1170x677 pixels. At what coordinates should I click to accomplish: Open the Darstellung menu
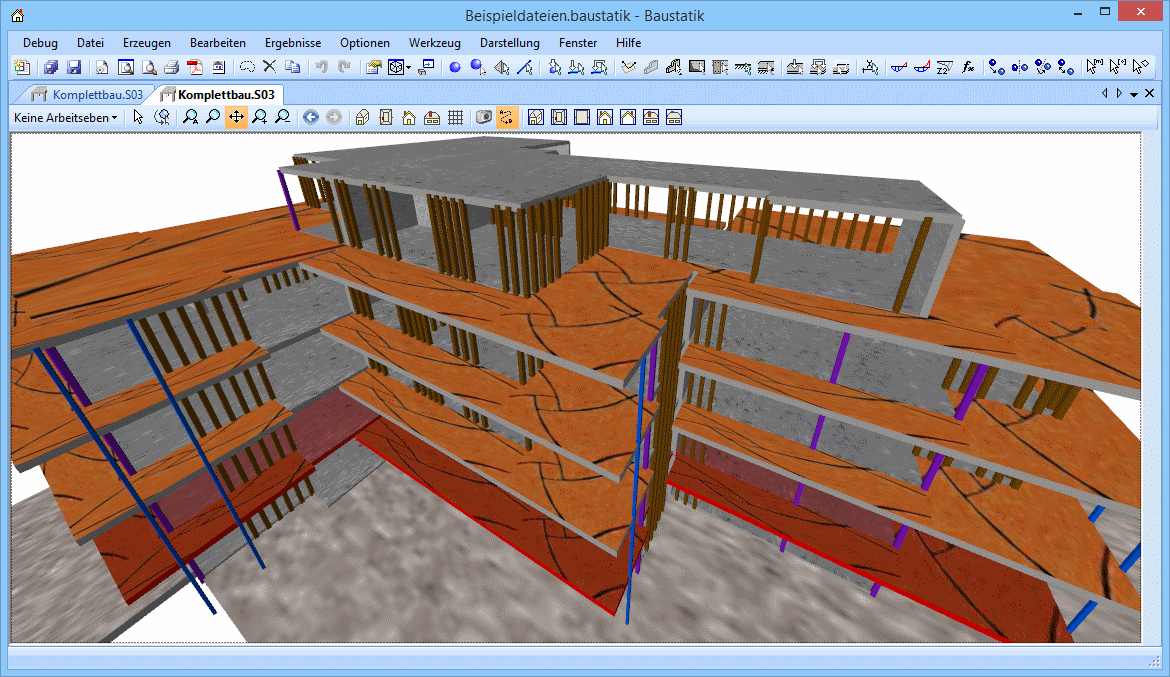point(509,43)
